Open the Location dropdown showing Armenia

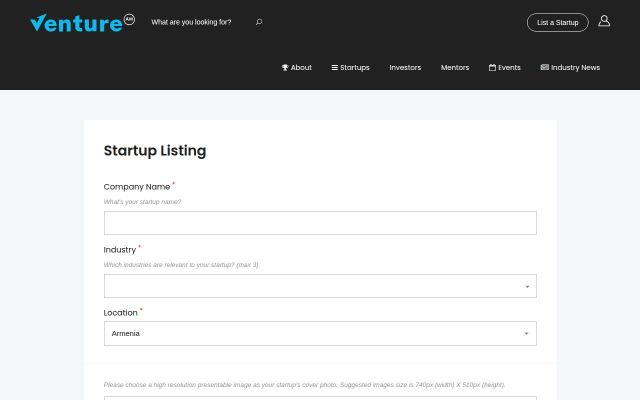click(320, 333)
